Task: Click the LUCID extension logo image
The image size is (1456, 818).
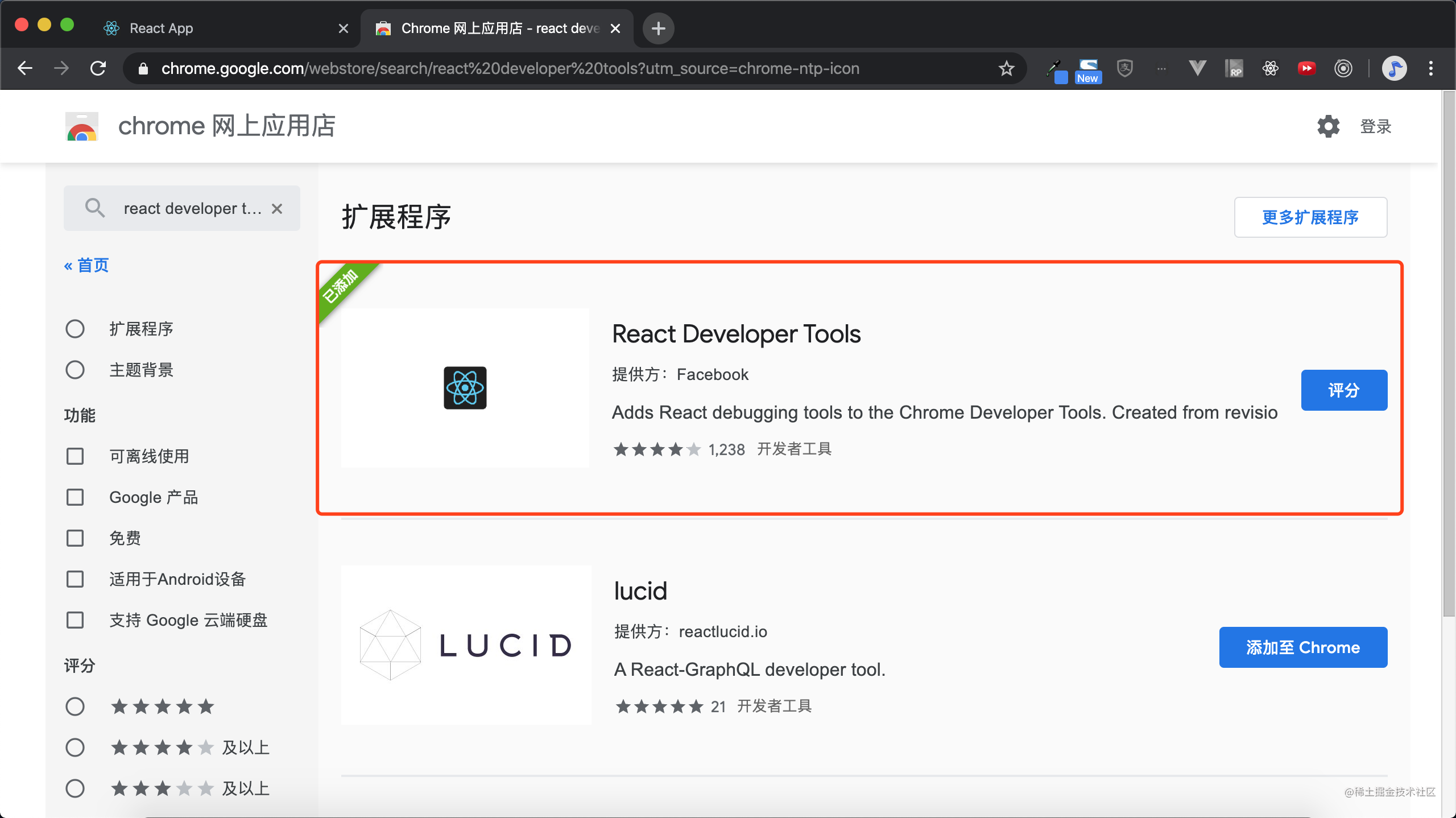Action: [466, 645]
